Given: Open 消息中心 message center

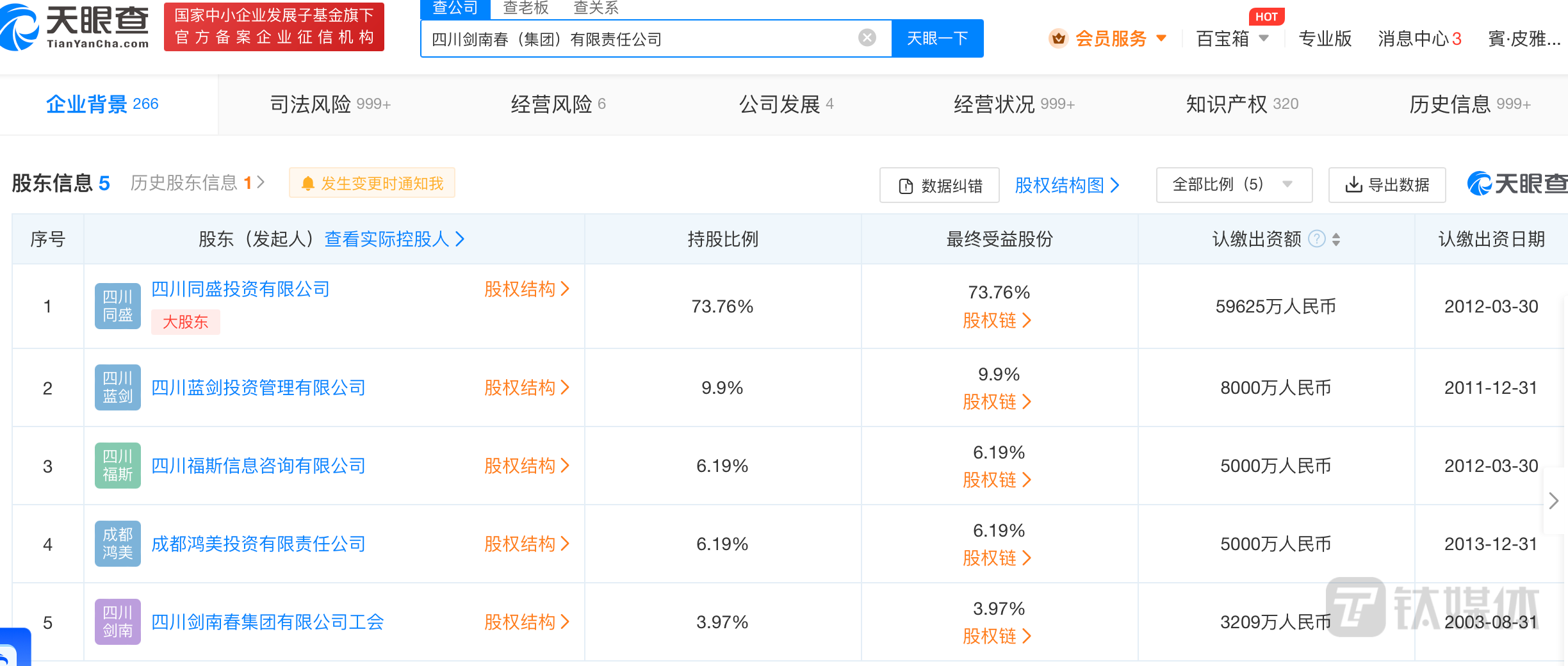Looking at the screenshot, I should pyautogui.click(x=1413, y=38).
